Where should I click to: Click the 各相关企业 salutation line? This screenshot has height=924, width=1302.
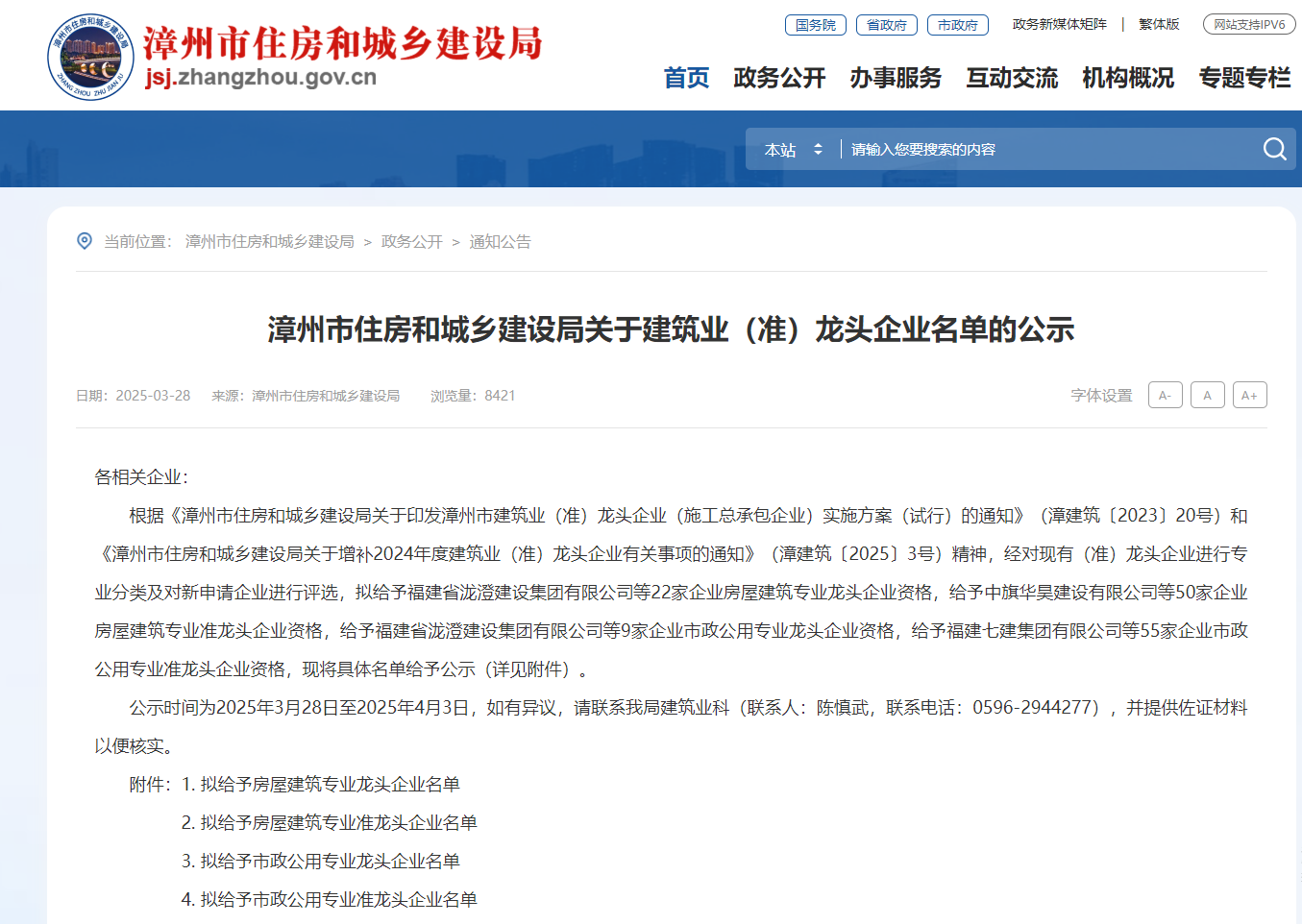click(x=142, y=477)
